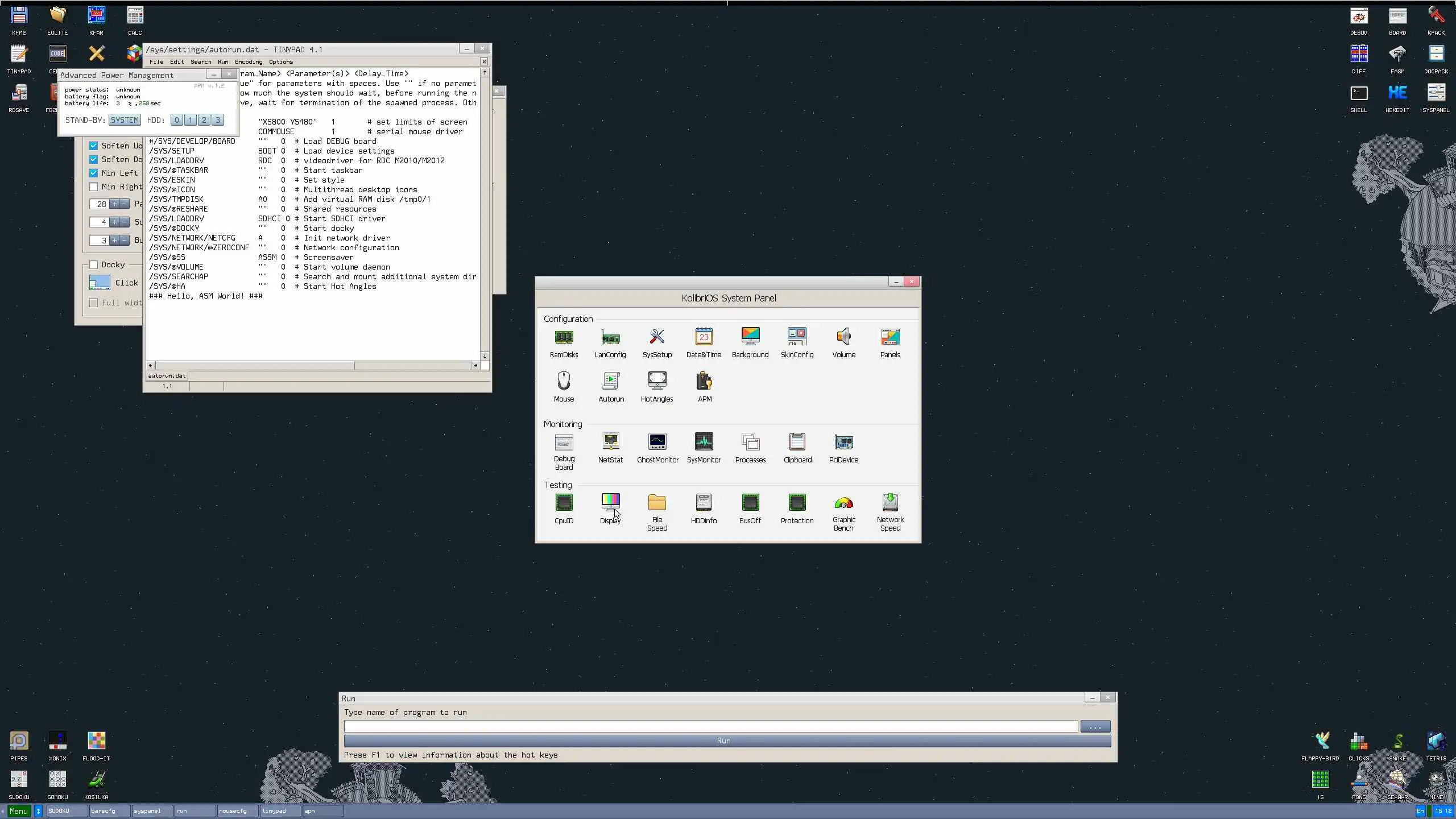Decrease the value 4 stepper
This screenshot has height=819, width=1456.
pos(124,222)
